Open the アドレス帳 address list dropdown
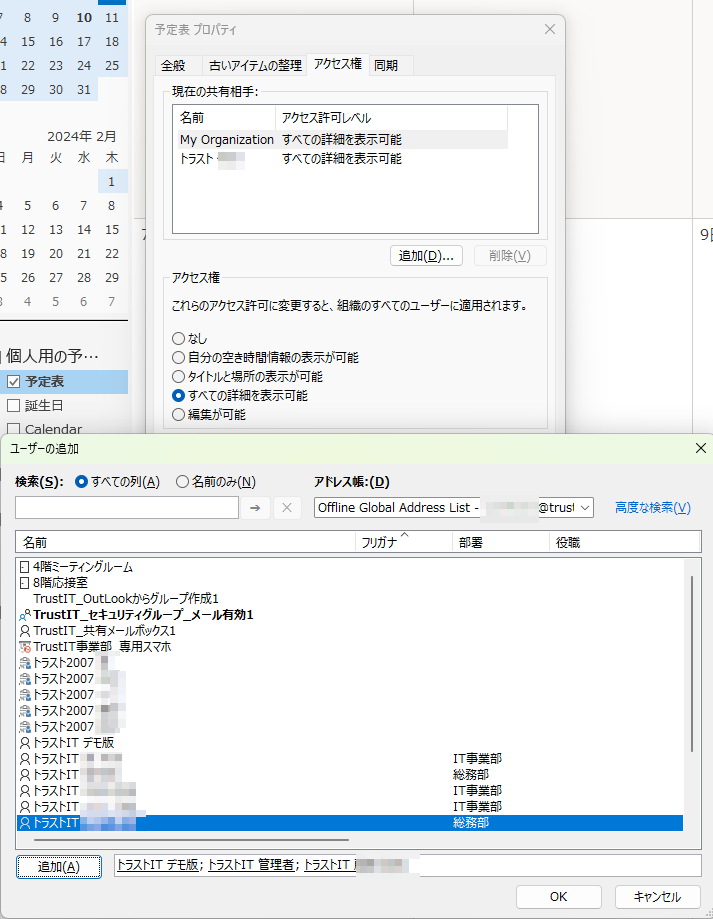 pos(585,508)
